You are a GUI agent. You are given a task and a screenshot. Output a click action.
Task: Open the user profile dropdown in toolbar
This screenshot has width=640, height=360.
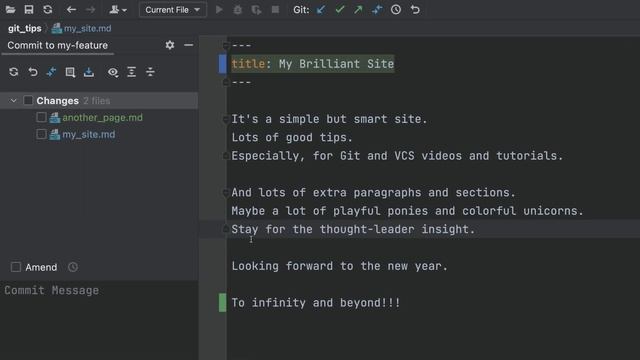pyautogui.click(x=118, y=9)
